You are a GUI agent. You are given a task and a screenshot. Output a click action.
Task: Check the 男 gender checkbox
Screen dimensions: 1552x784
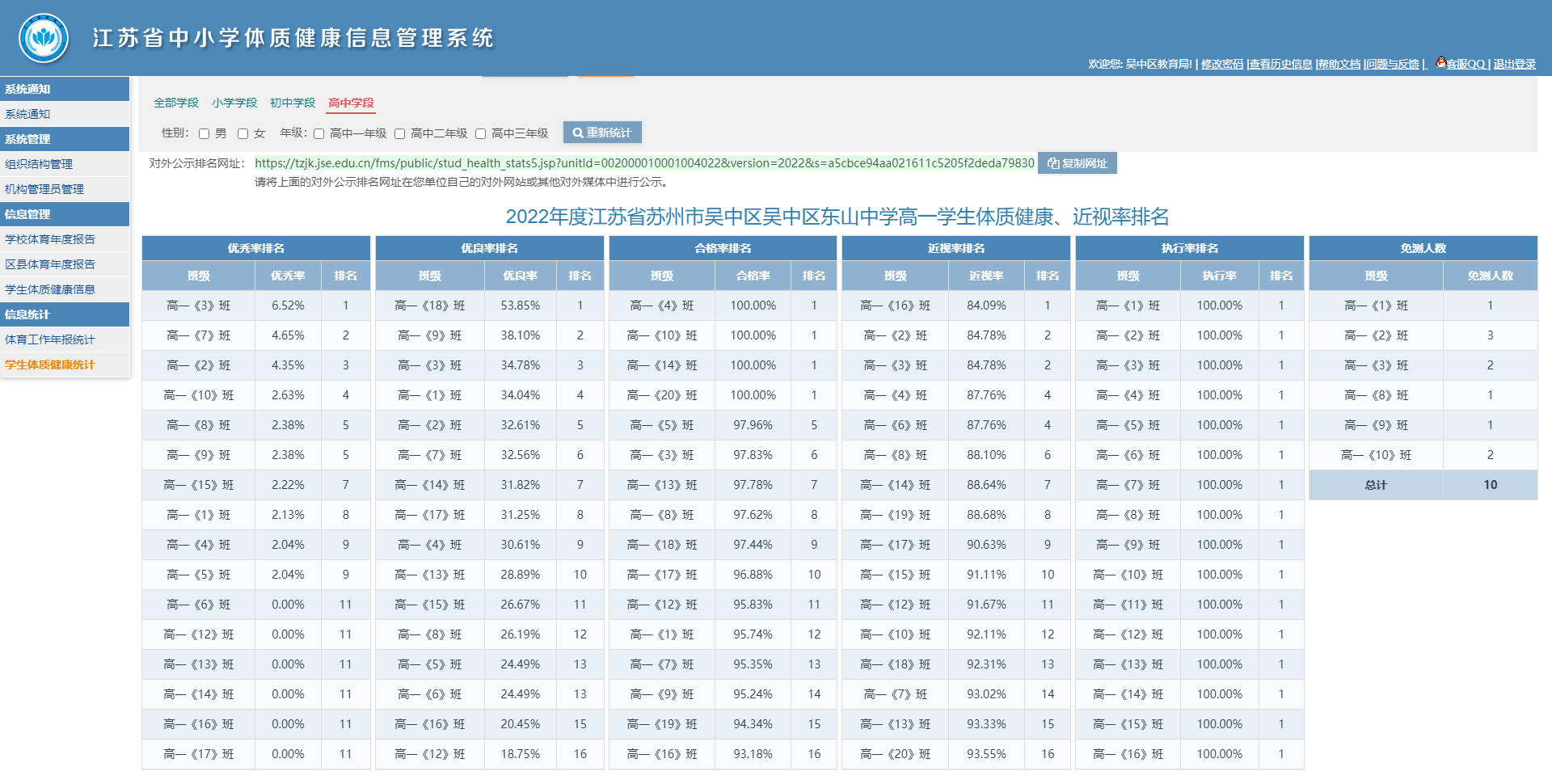tap(205, 133)
